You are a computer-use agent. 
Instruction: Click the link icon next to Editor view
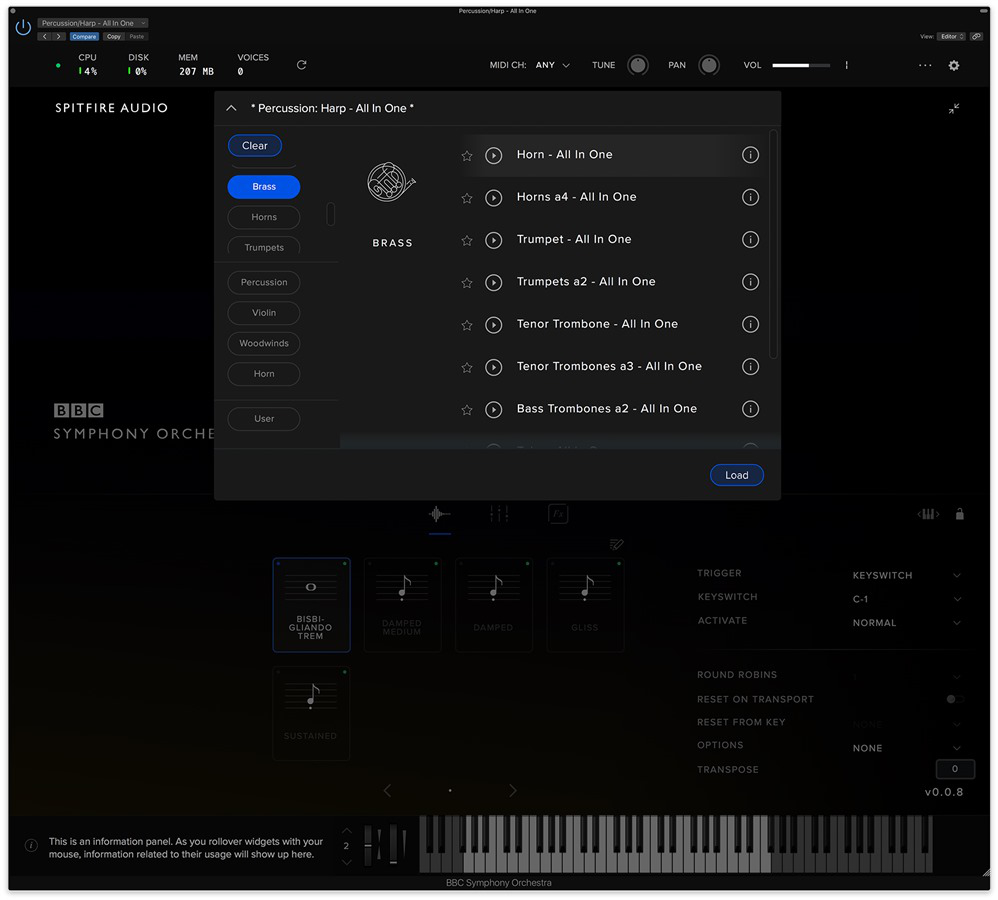click(x=976, y=36)
